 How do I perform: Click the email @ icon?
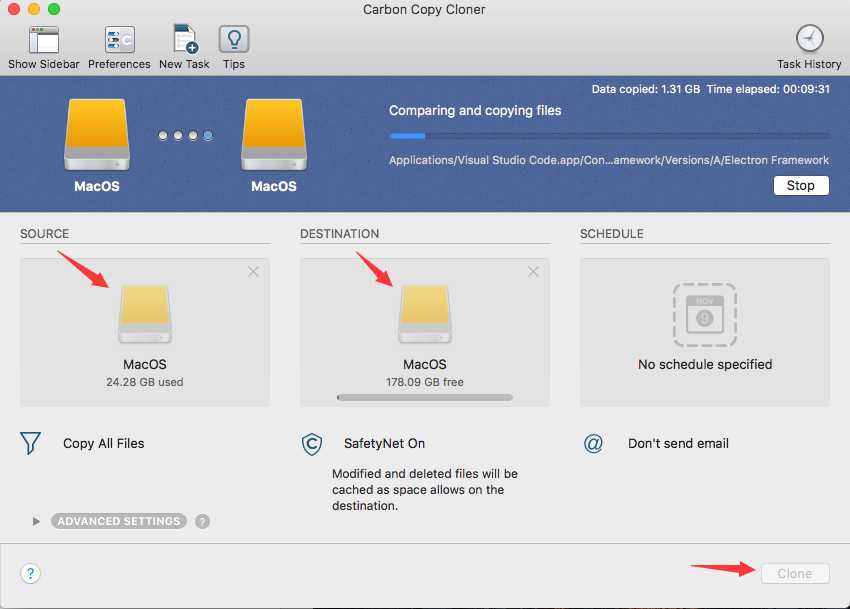(593, 444)
